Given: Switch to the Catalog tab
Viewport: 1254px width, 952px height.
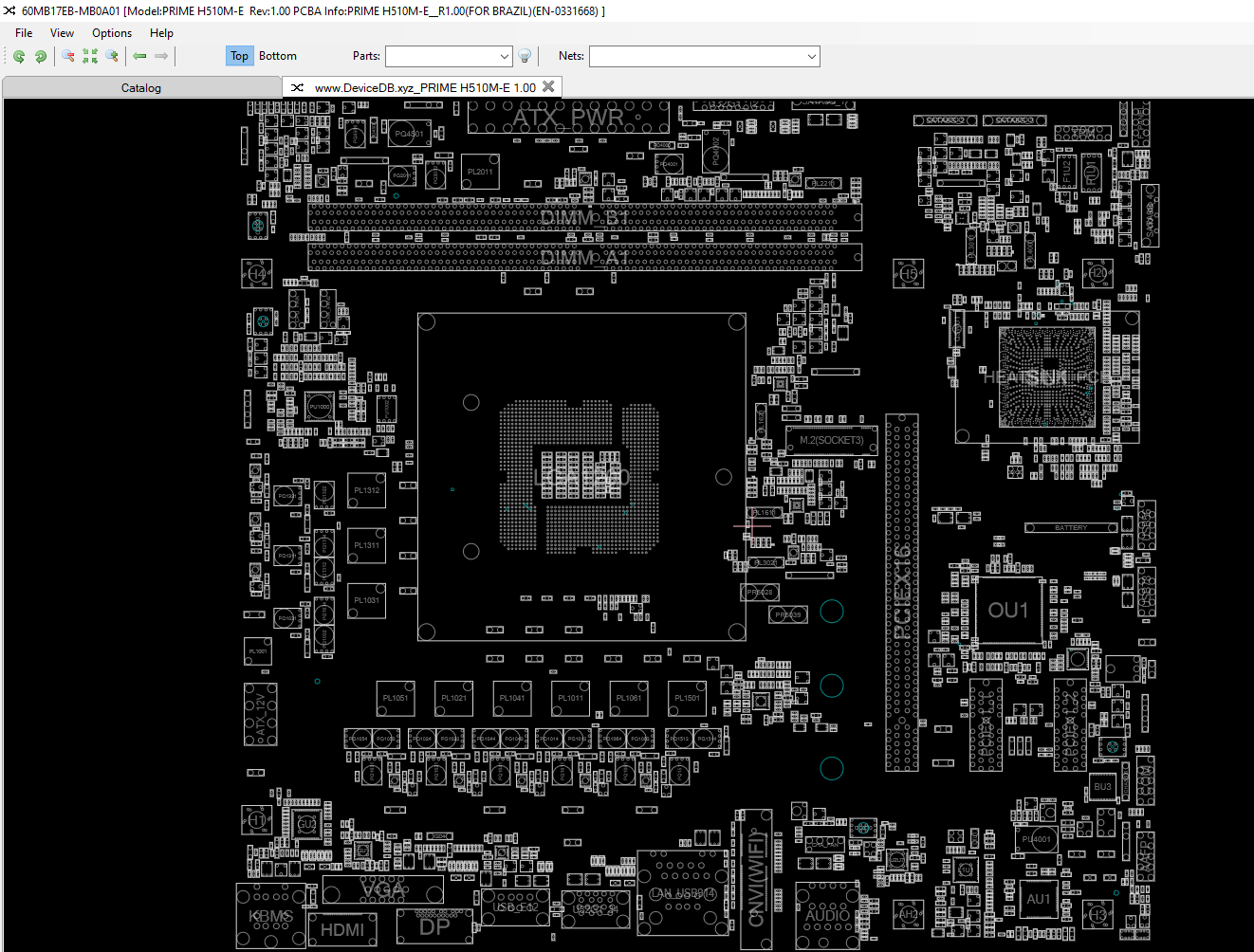Looking at the screenshot, I should click(x=141, y=87).
